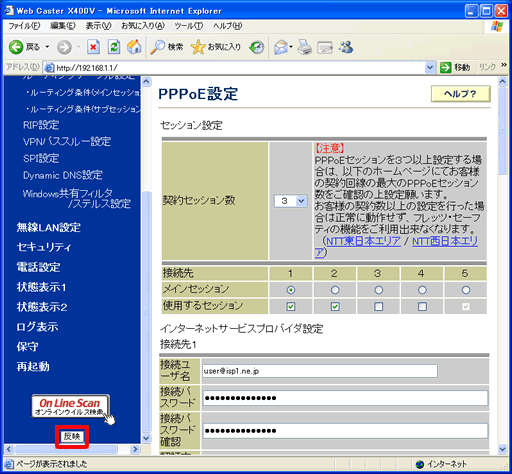Open the 契約セッション数 dropdown
Screen dimensions: 512x474
(290, 201)
